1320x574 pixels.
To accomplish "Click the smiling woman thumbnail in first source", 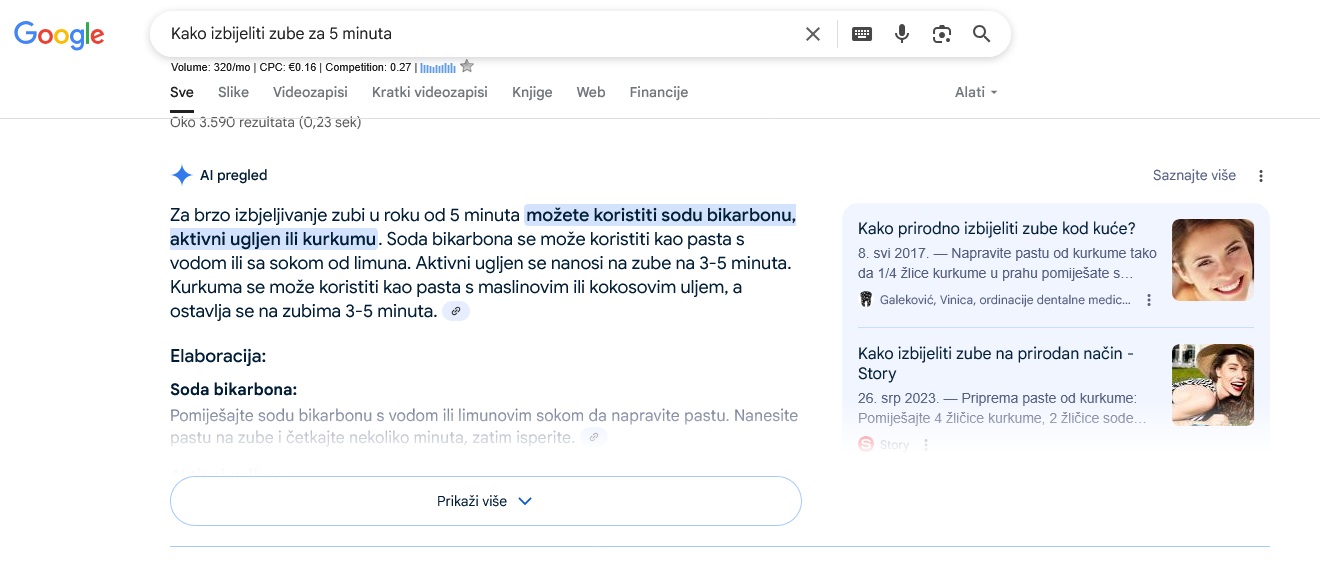I will [x=1212, y=260].
